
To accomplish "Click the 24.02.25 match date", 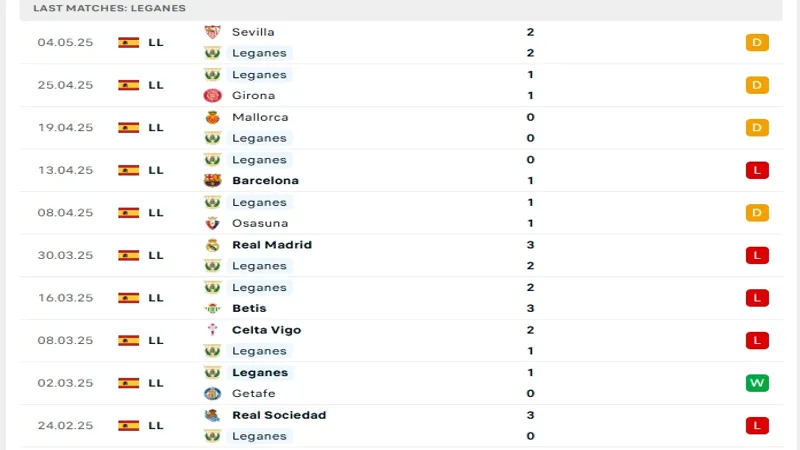I will pyautogui.click(x=65, y=425).
